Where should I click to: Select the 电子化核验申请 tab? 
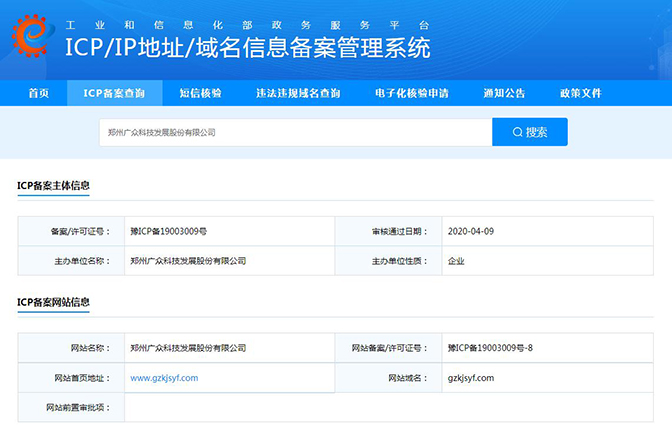pos(411,93)
